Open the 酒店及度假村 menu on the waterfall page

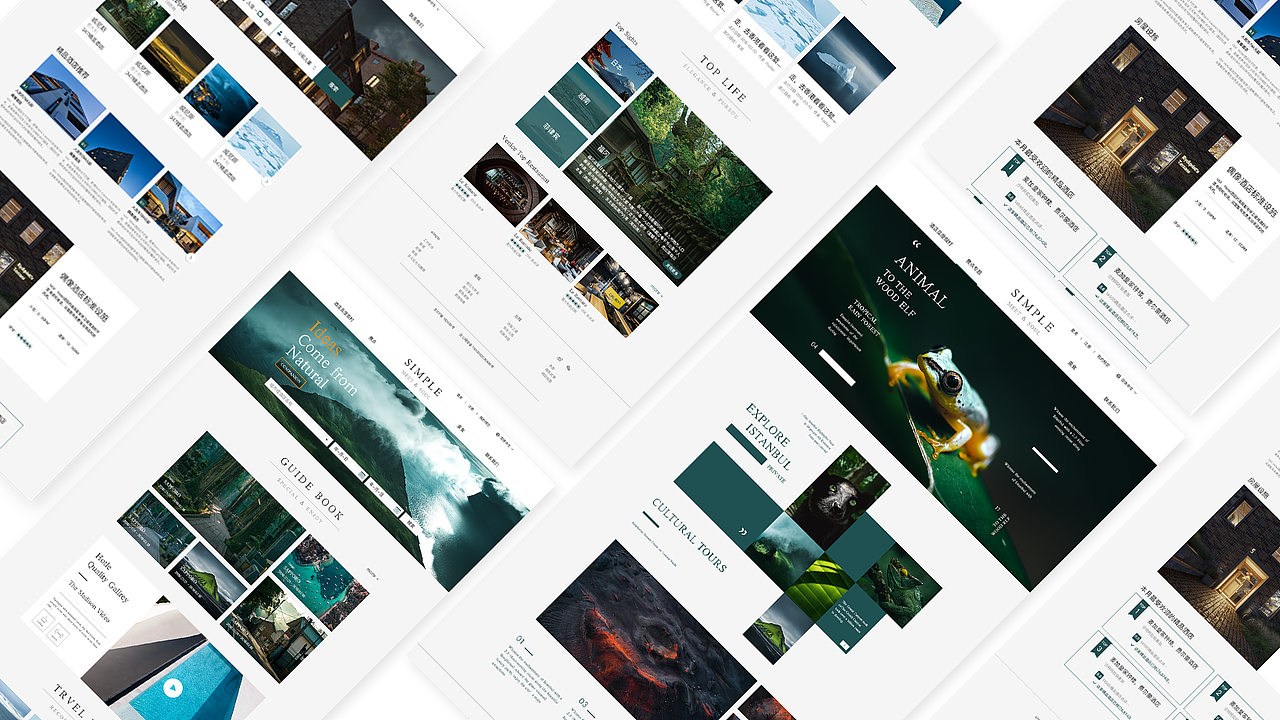[342, 310]
